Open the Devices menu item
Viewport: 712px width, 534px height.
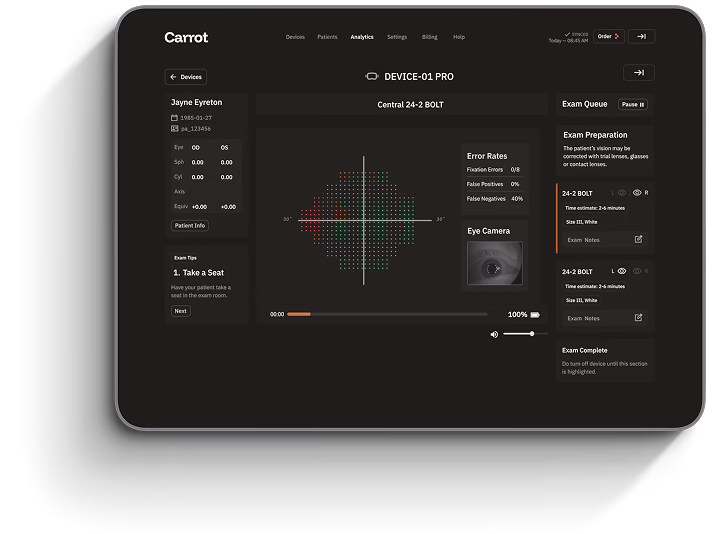[295, 37]
